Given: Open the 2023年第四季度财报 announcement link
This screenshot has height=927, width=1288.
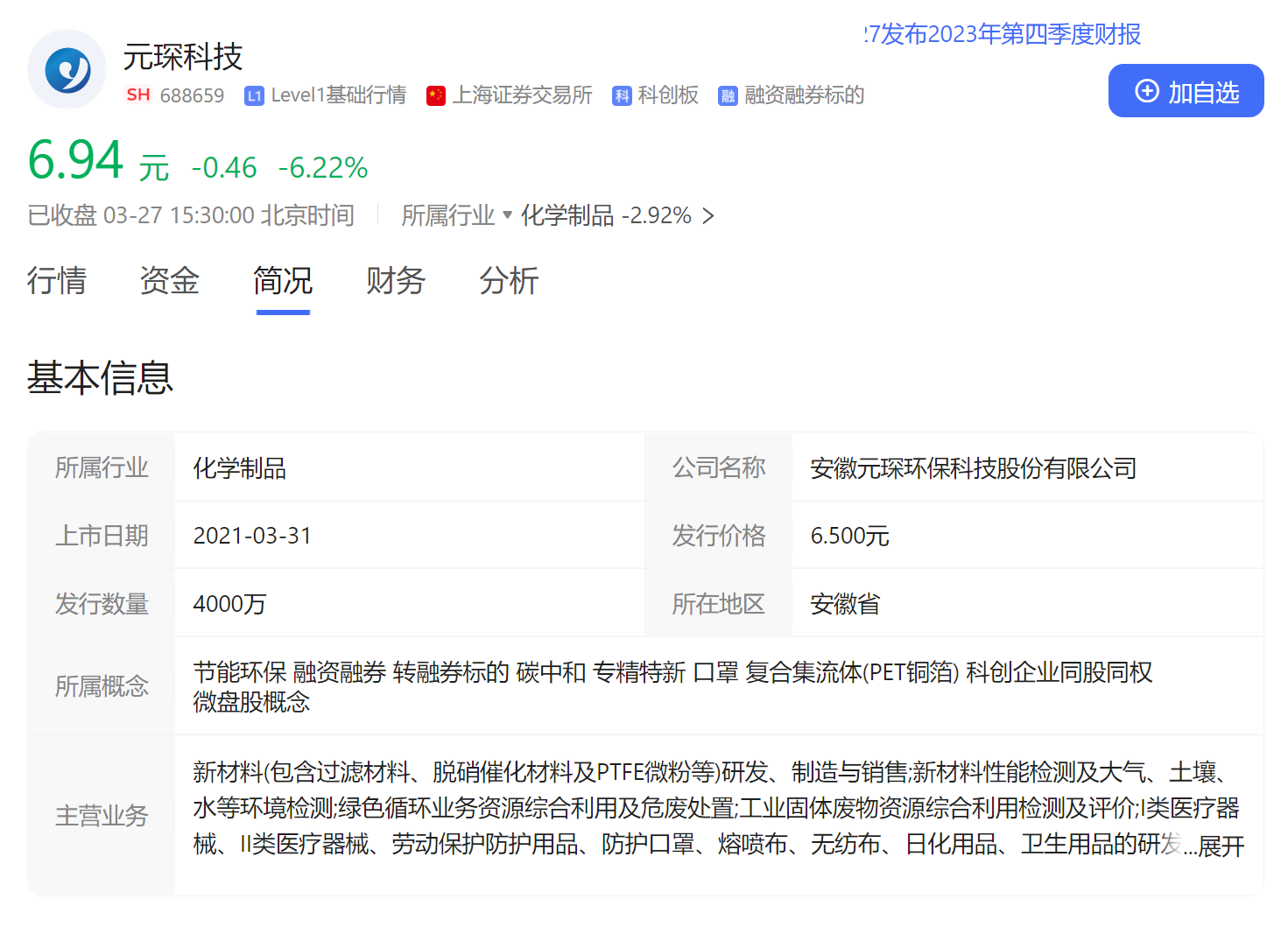Looking at the screenshot, I should pyautogui.click(x=1002, y=34).
